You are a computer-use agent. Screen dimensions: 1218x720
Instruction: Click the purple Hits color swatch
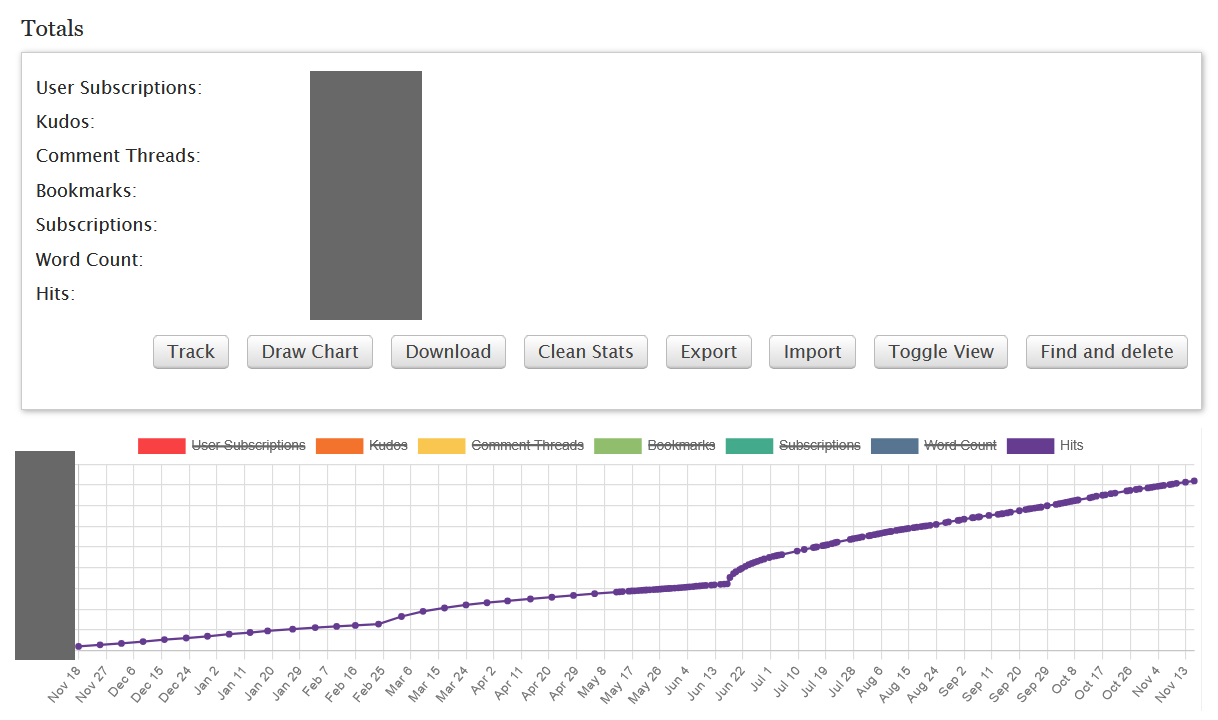pyautogui.click(x=1030, y=445)
